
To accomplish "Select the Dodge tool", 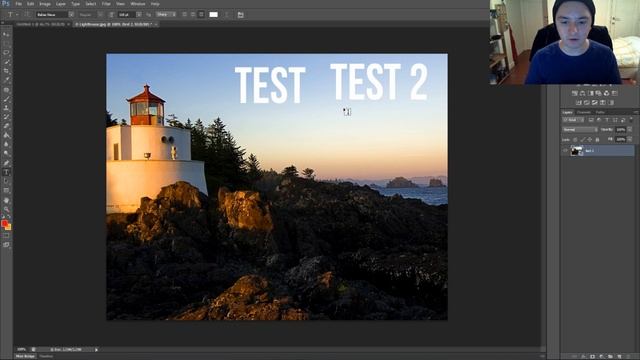I will click(x=6, y=153).
